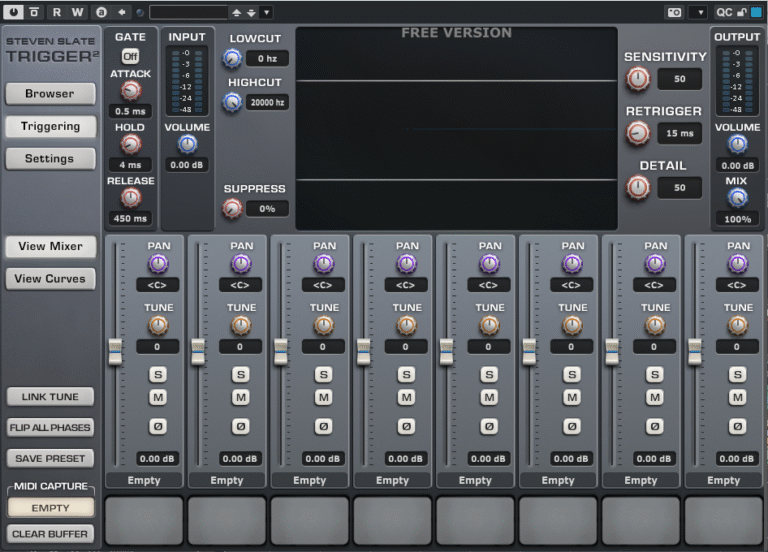The height and width of the screenshot is (552, 768).
Task: Click the camera snapshot icon in top bar
Action: point(675,12)
